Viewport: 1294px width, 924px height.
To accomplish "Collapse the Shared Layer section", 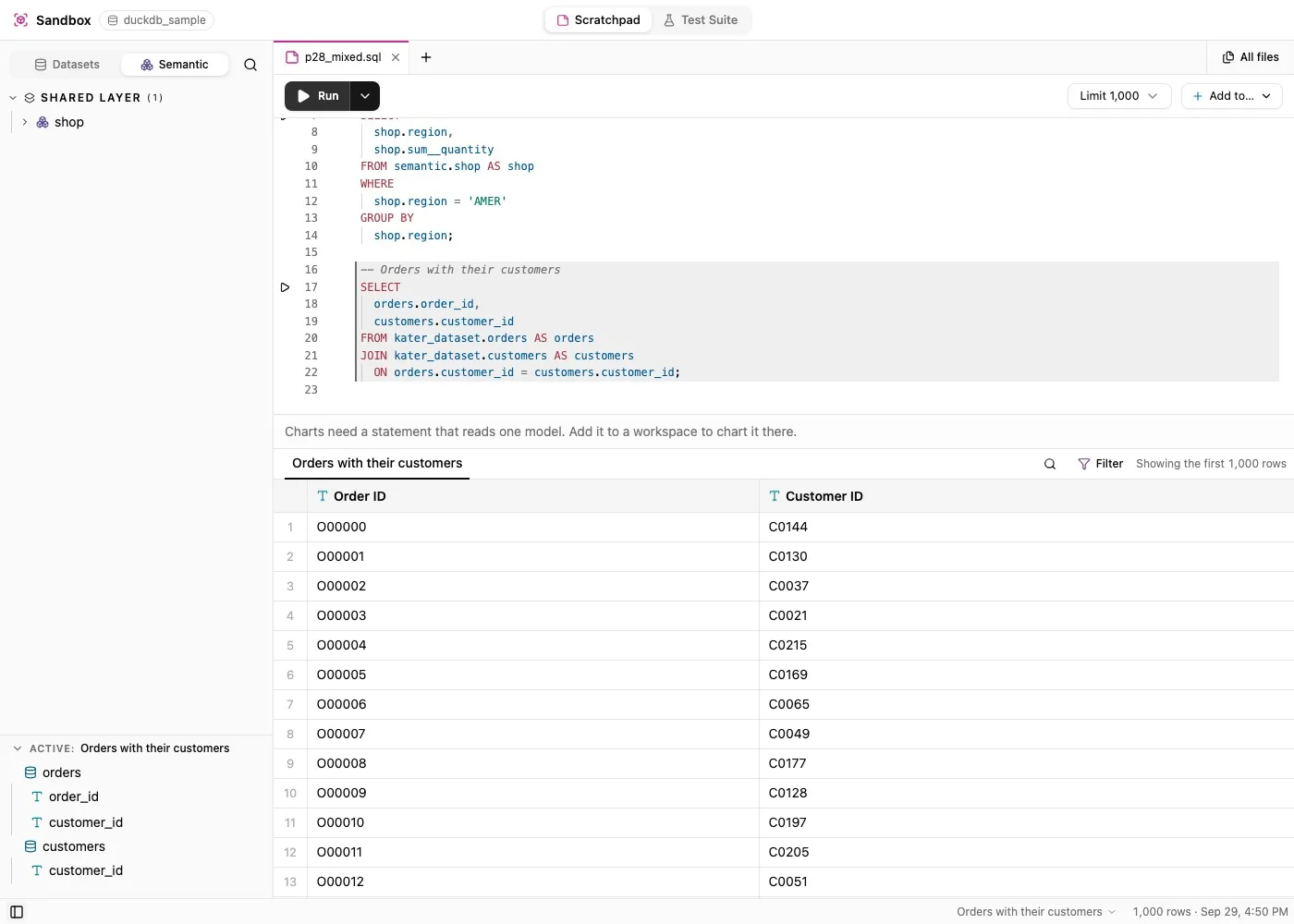I will (14, 98).
